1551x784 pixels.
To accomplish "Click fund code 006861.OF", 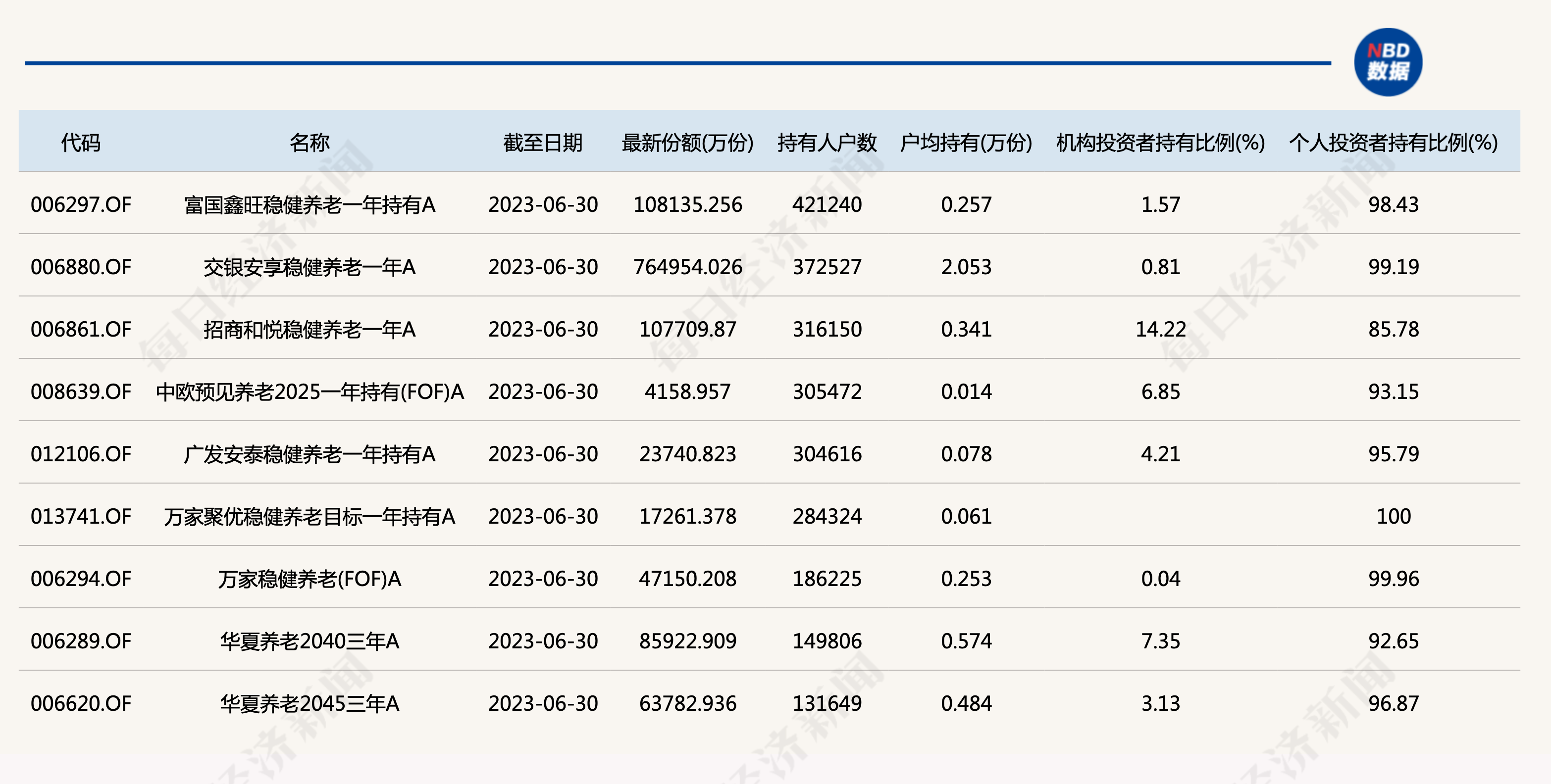I will click(x=81, y=329).
